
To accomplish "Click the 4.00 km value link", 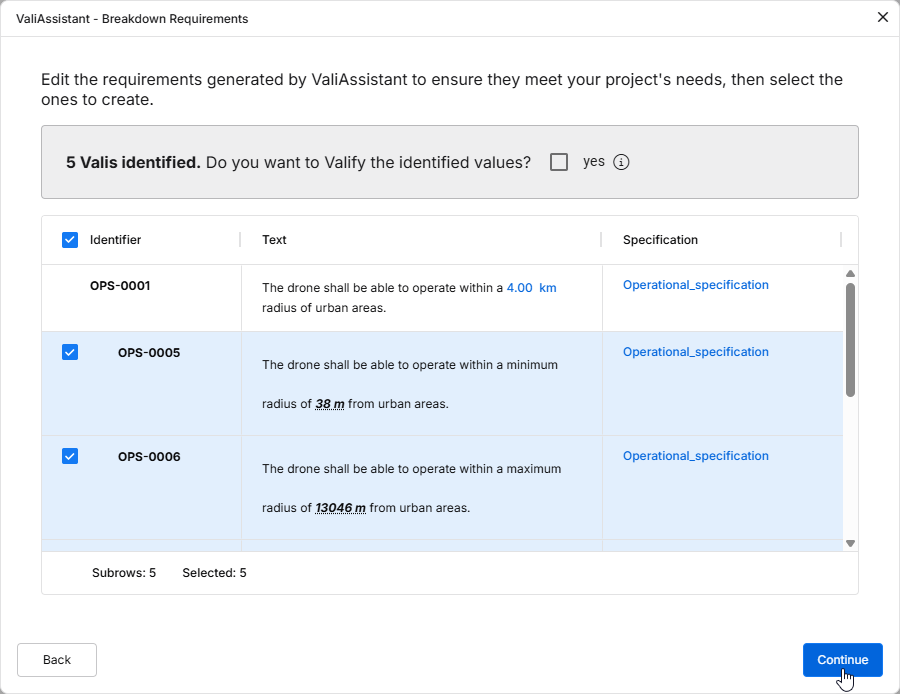I will 531,288.
